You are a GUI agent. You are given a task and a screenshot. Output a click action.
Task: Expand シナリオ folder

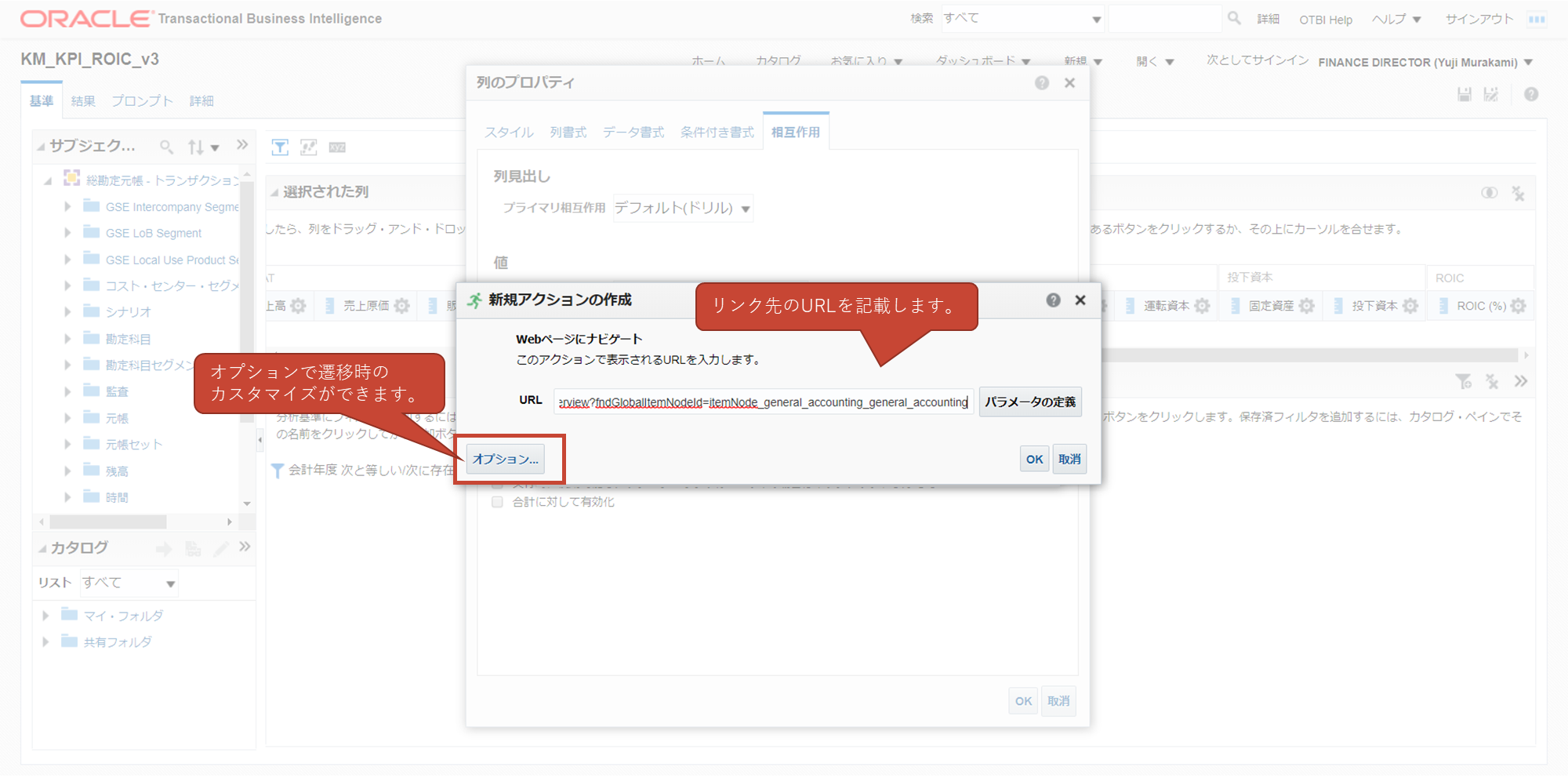click(x=67, y=311)
